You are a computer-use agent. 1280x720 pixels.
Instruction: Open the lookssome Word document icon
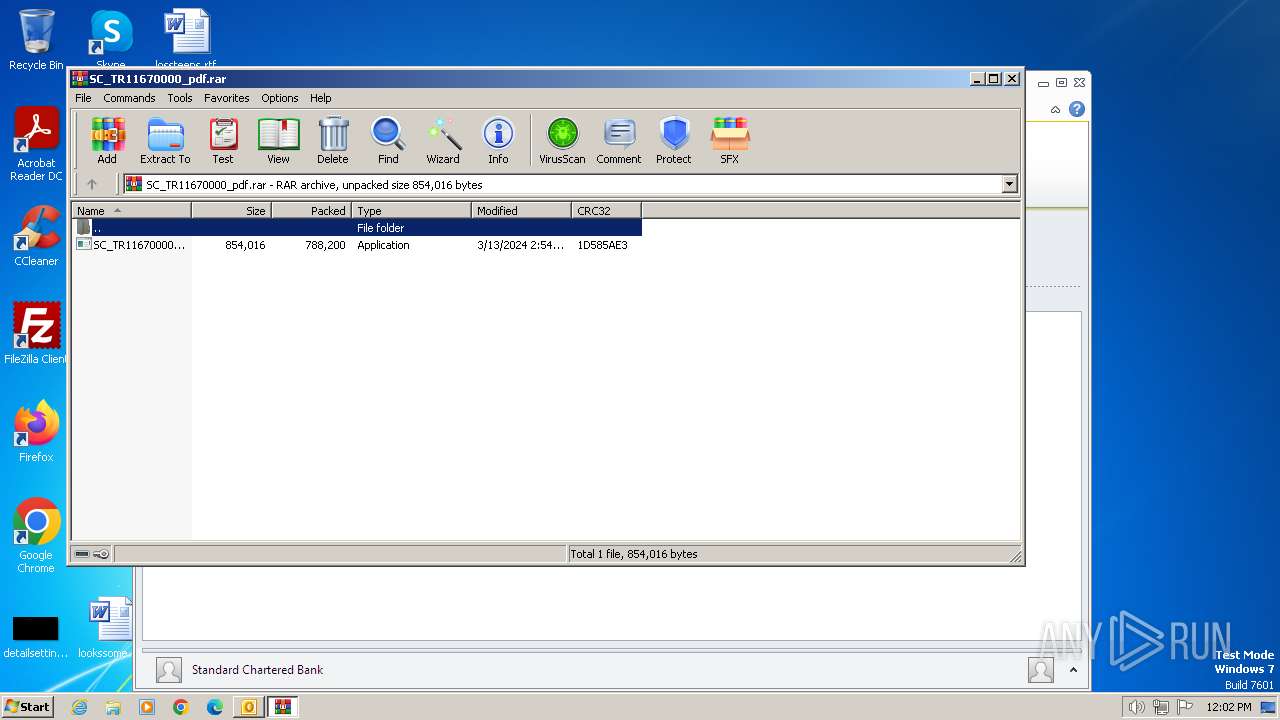pos(106,628)
